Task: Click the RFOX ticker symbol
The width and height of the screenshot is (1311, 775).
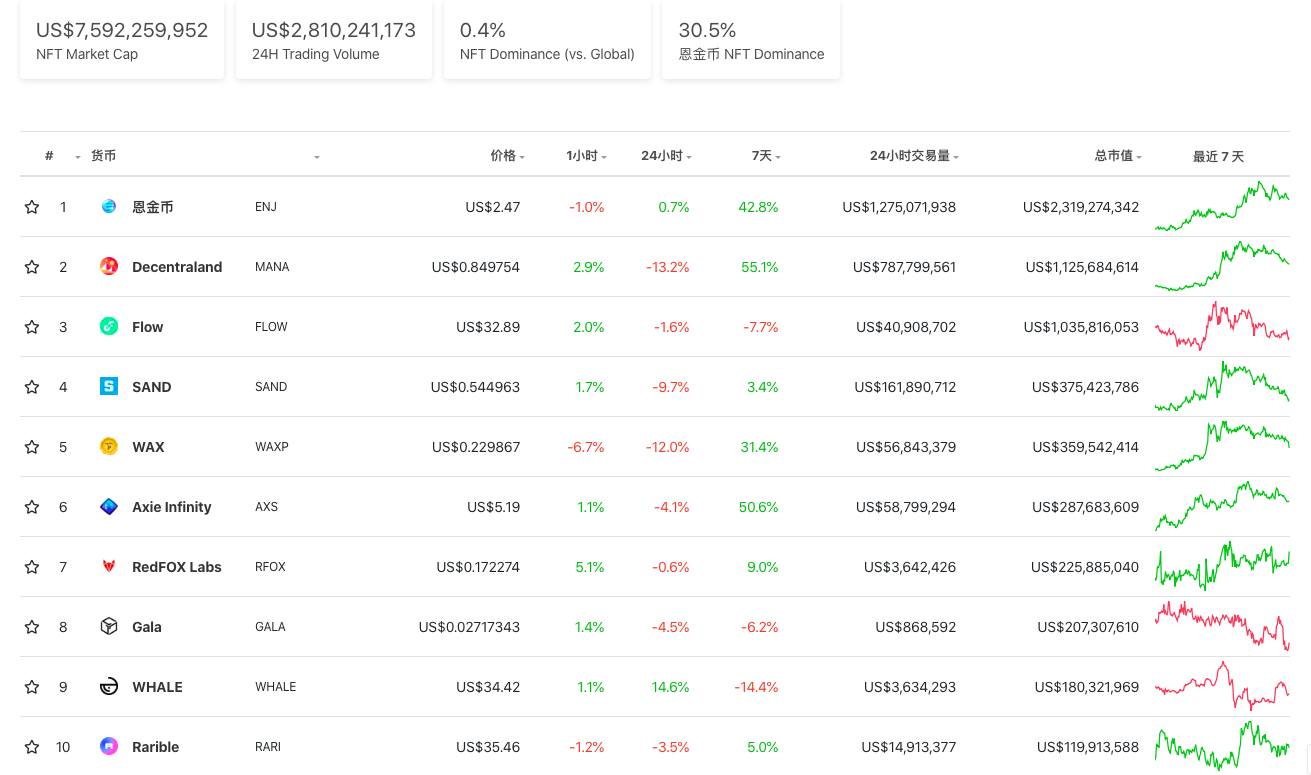Action: pos(270,567)
